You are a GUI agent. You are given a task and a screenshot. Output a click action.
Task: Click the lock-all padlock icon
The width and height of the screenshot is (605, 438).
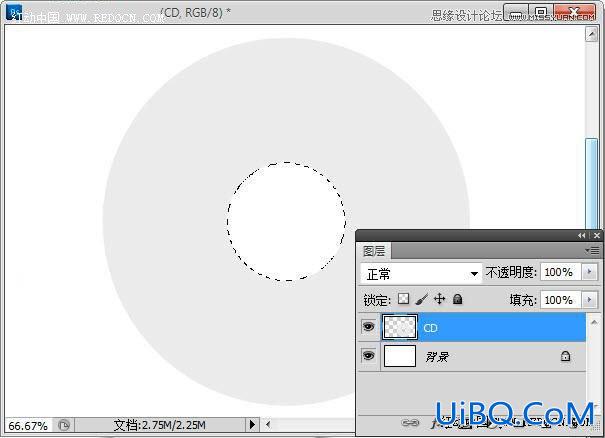(458, 299)
